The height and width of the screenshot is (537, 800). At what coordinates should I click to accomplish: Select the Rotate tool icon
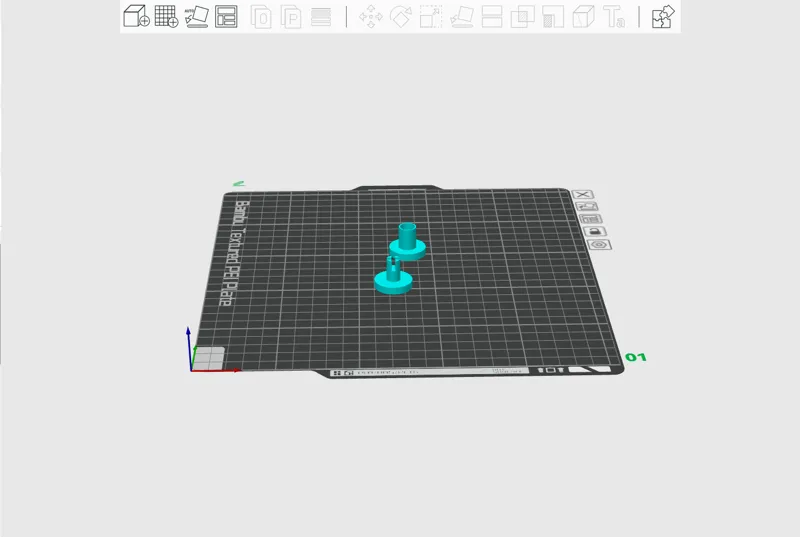tap(401, 17)
